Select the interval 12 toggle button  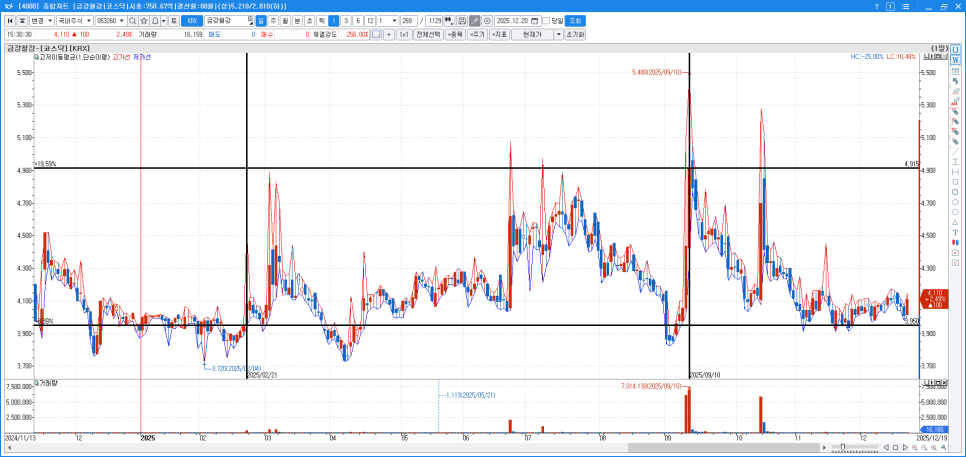pyautogui.click(x=370, y=20)
